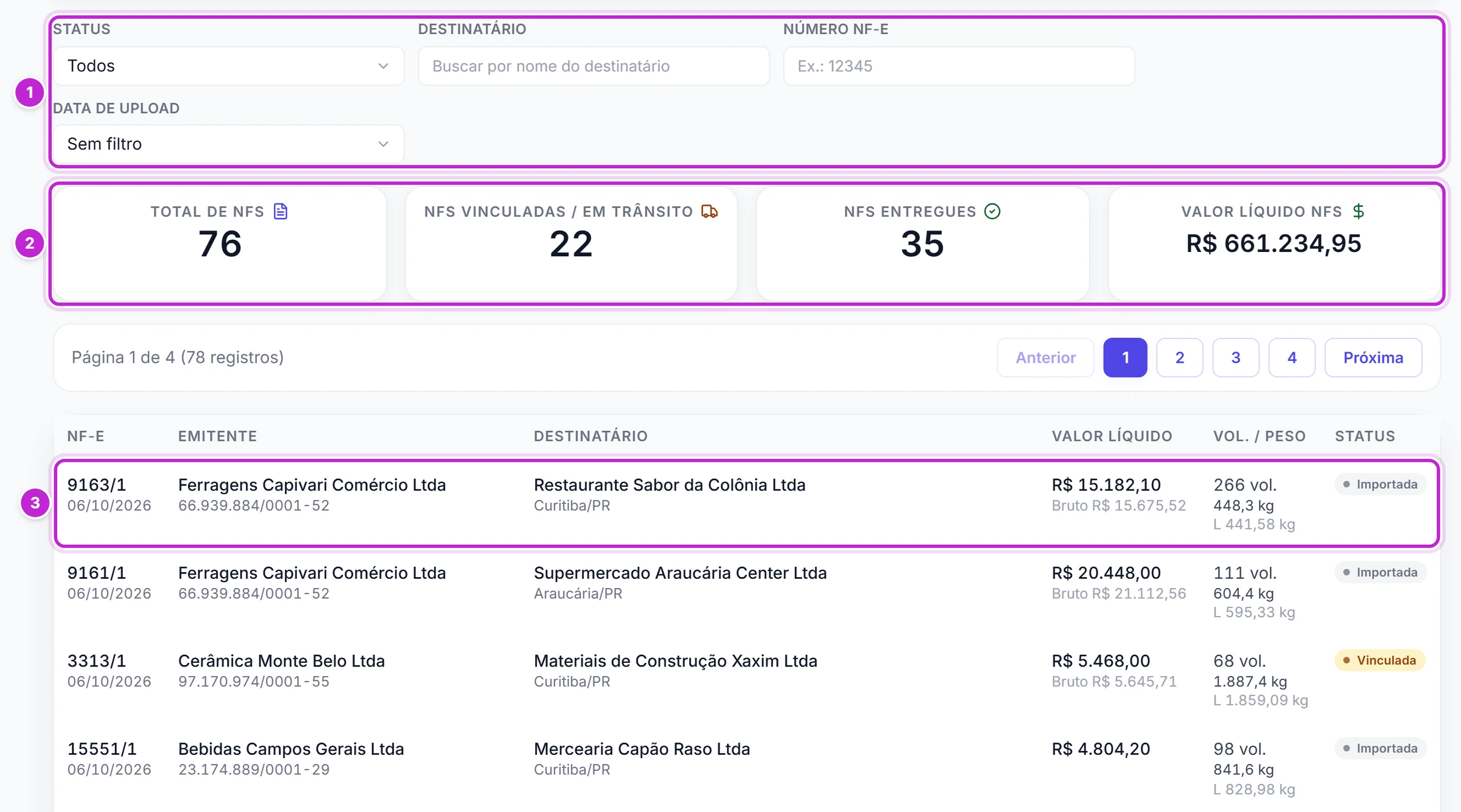Click Bebidas Campos Gerais Ltda emitente
Image resolution: width=1461 pixels, height=812 pixels.
(x=291, y=749)
